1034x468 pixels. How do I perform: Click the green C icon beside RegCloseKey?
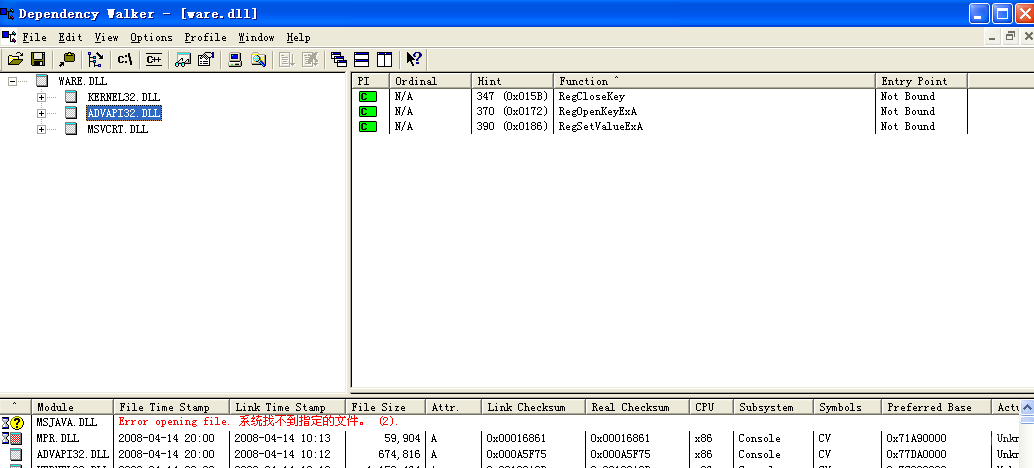tap(367, 96)
